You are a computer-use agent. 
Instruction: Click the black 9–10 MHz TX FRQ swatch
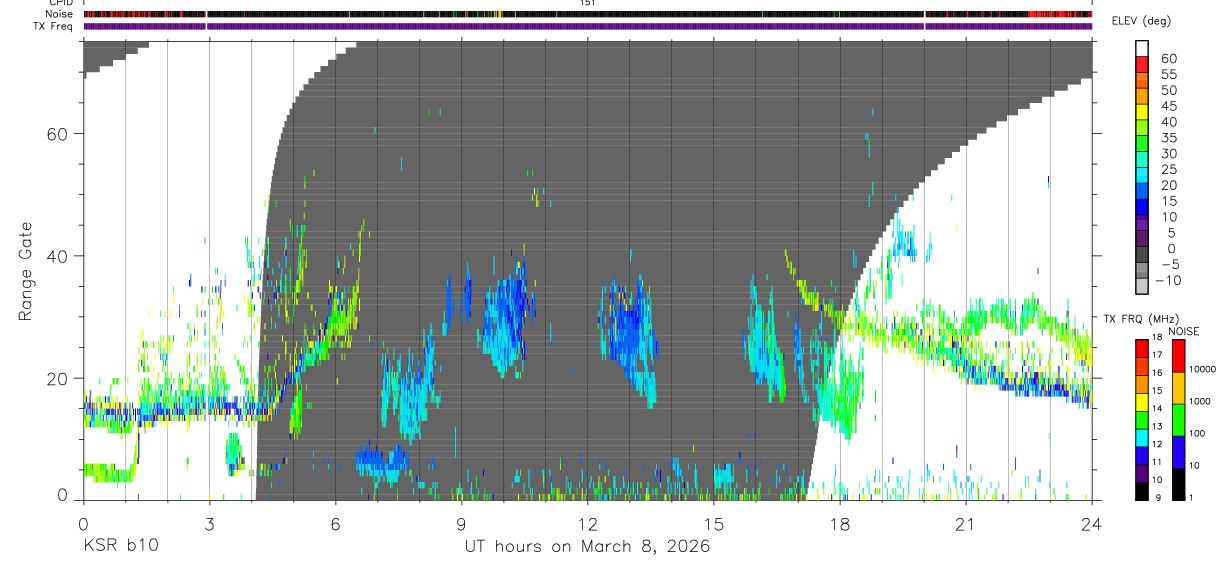[1142, 490]
